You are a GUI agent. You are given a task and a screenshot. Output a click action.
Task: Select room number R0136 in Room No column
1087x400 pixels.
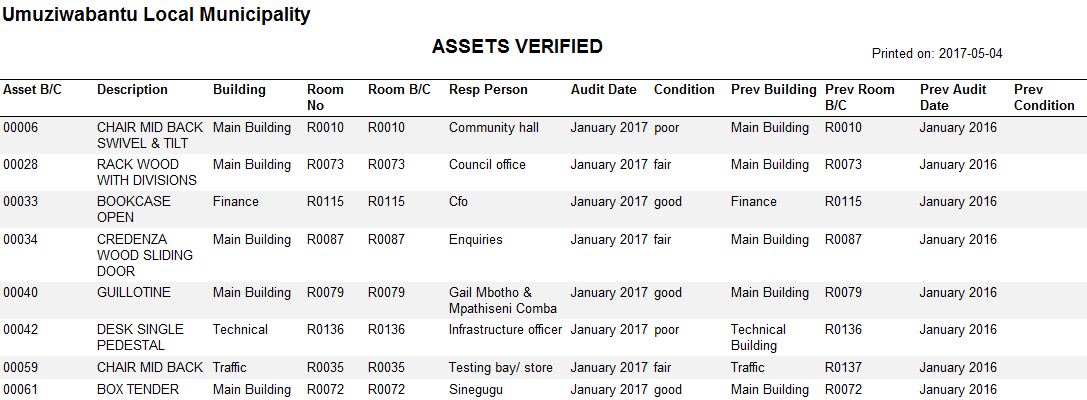click(325, 329)
